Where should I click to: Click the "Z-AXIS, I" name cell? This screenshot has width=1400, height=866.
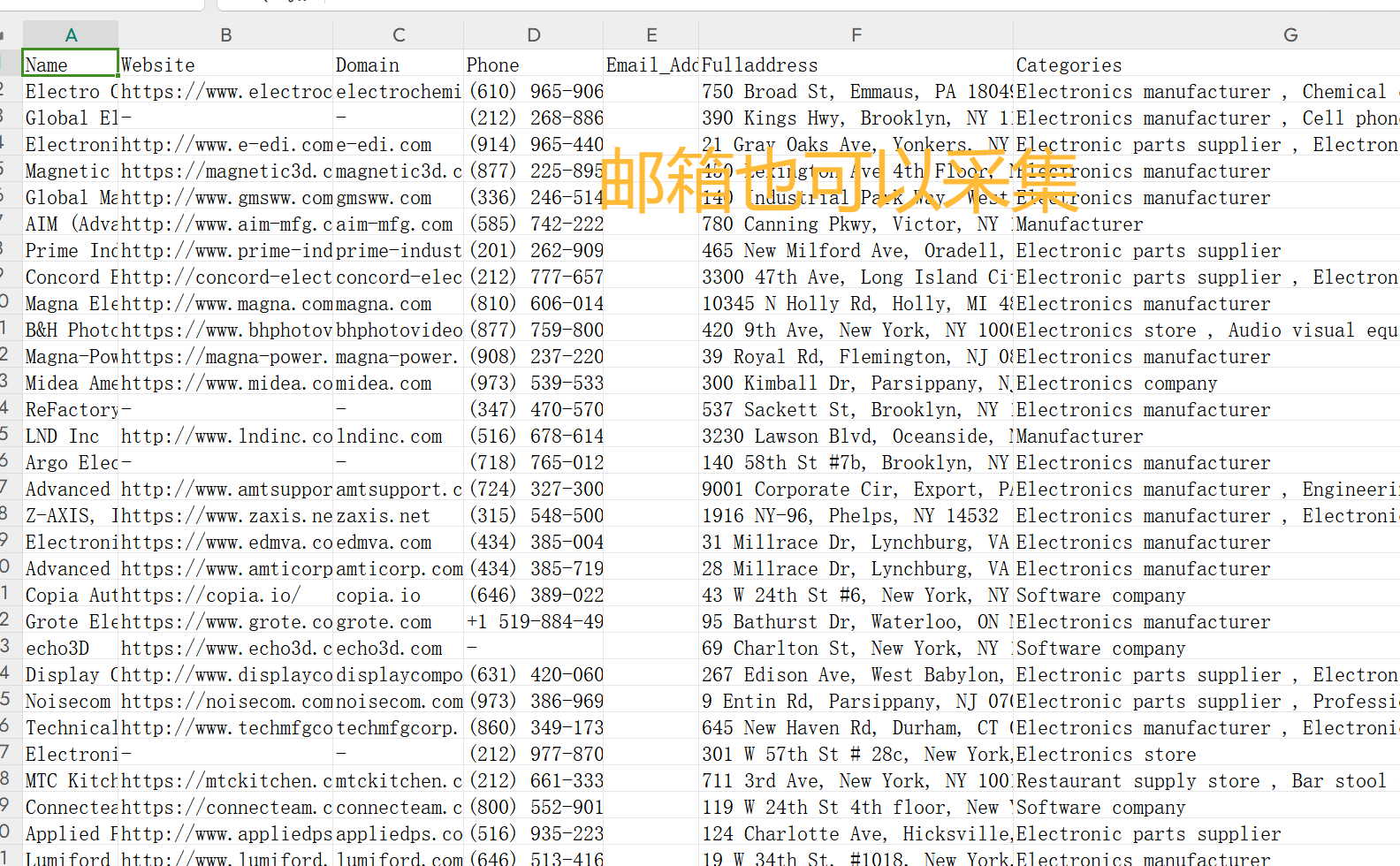coord(71,515)
